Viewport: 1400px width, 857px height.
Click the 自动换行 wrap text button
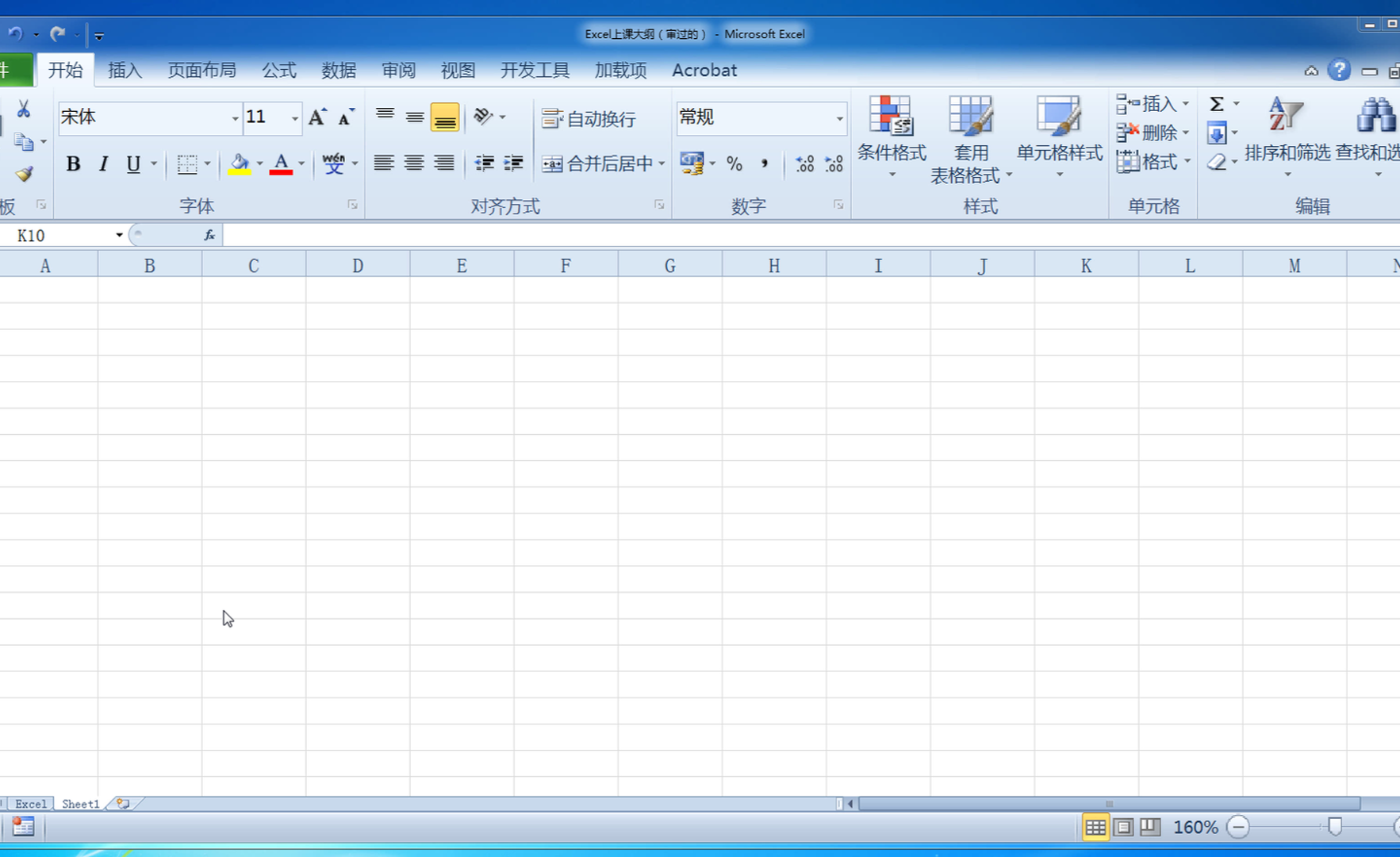click(x=589, y=118)
